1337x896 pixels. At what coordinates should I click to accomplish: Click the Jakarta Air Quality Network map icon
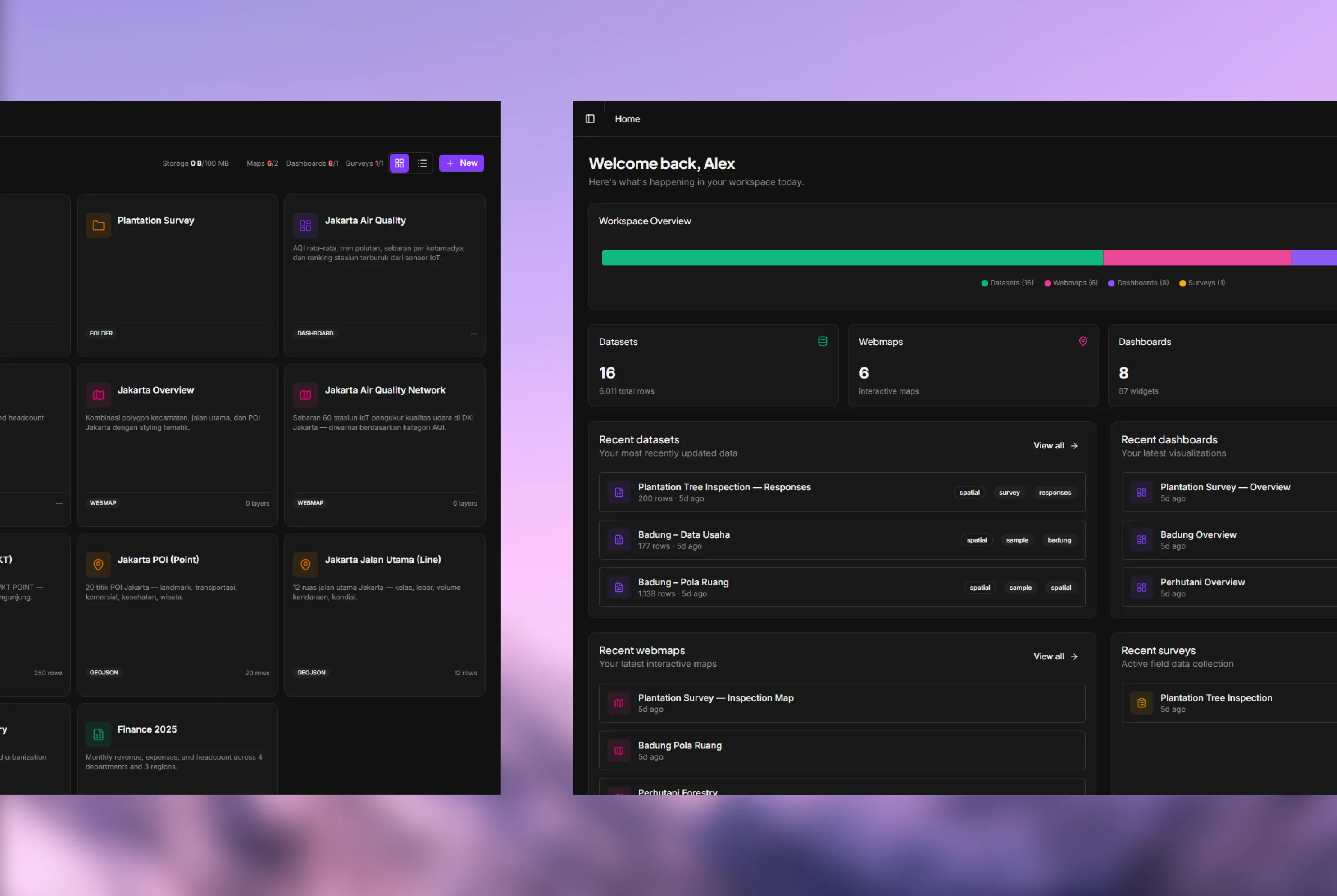(306, 395)
